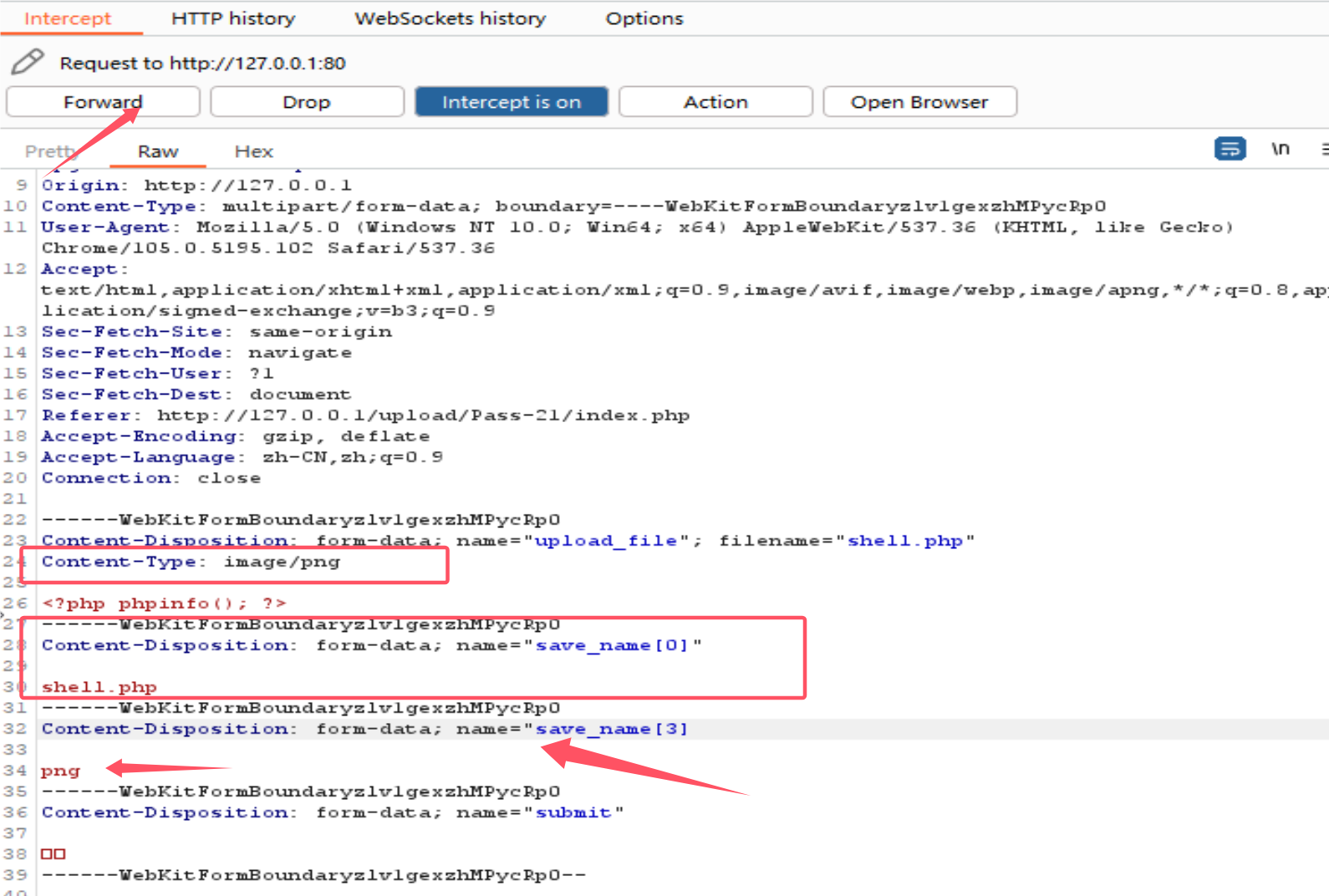Click the Open Browser button
This screenshot has width=1329, height=896.
(x=919, y=102)
